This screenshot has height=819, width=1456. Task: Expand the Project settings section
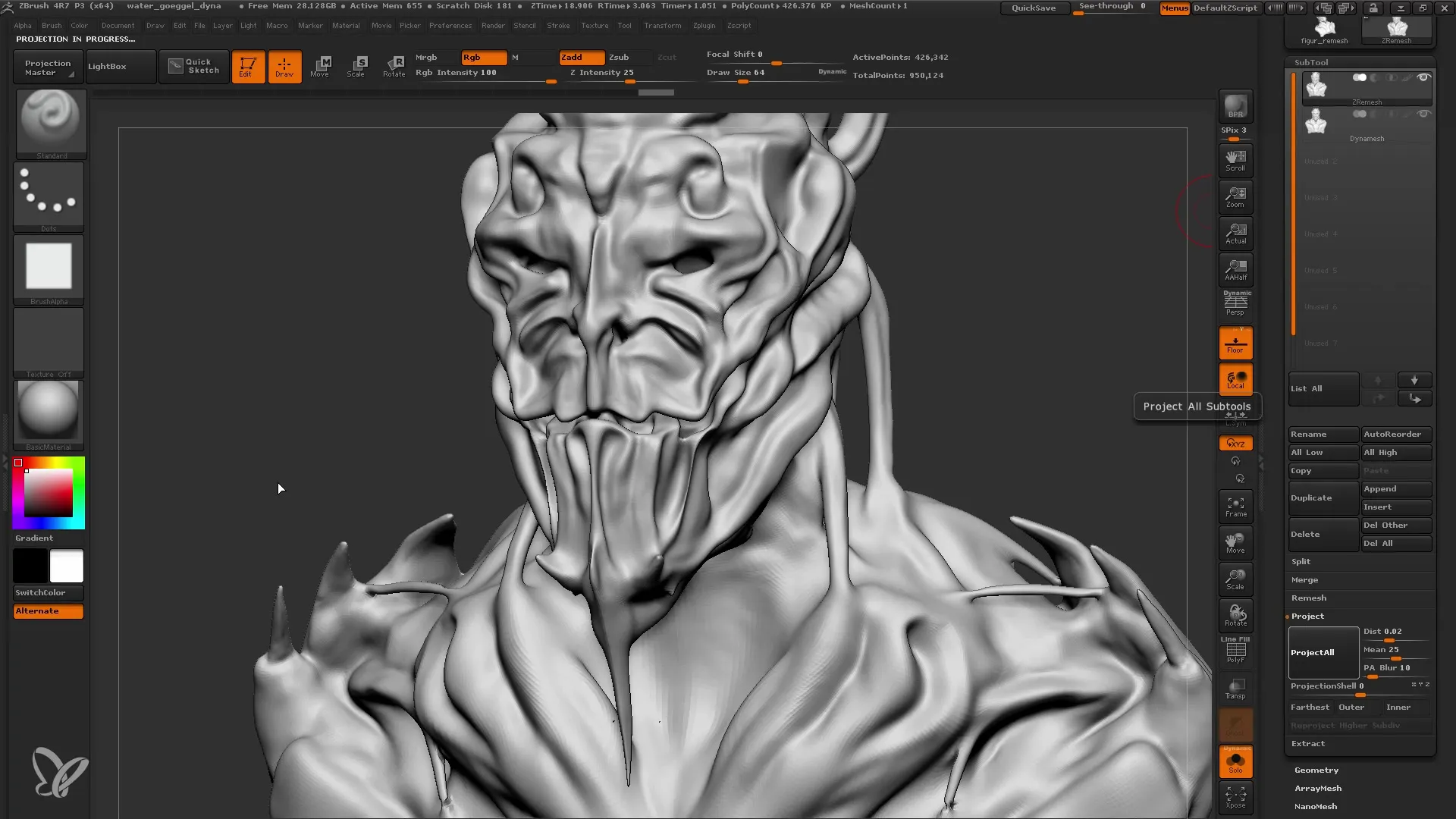point(1308,616)
